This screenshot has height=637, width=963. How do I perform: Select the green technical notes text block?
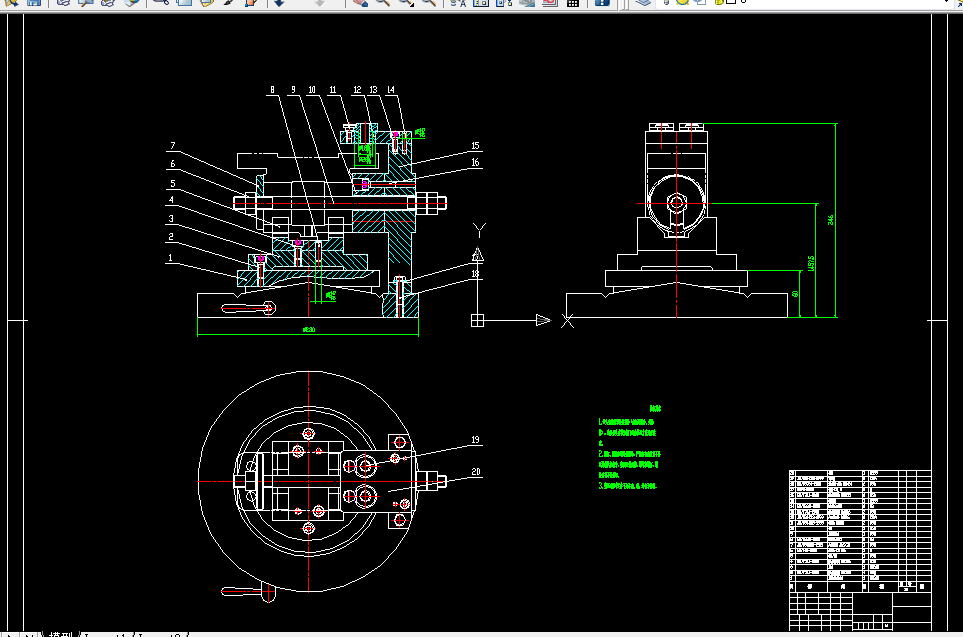630,448
